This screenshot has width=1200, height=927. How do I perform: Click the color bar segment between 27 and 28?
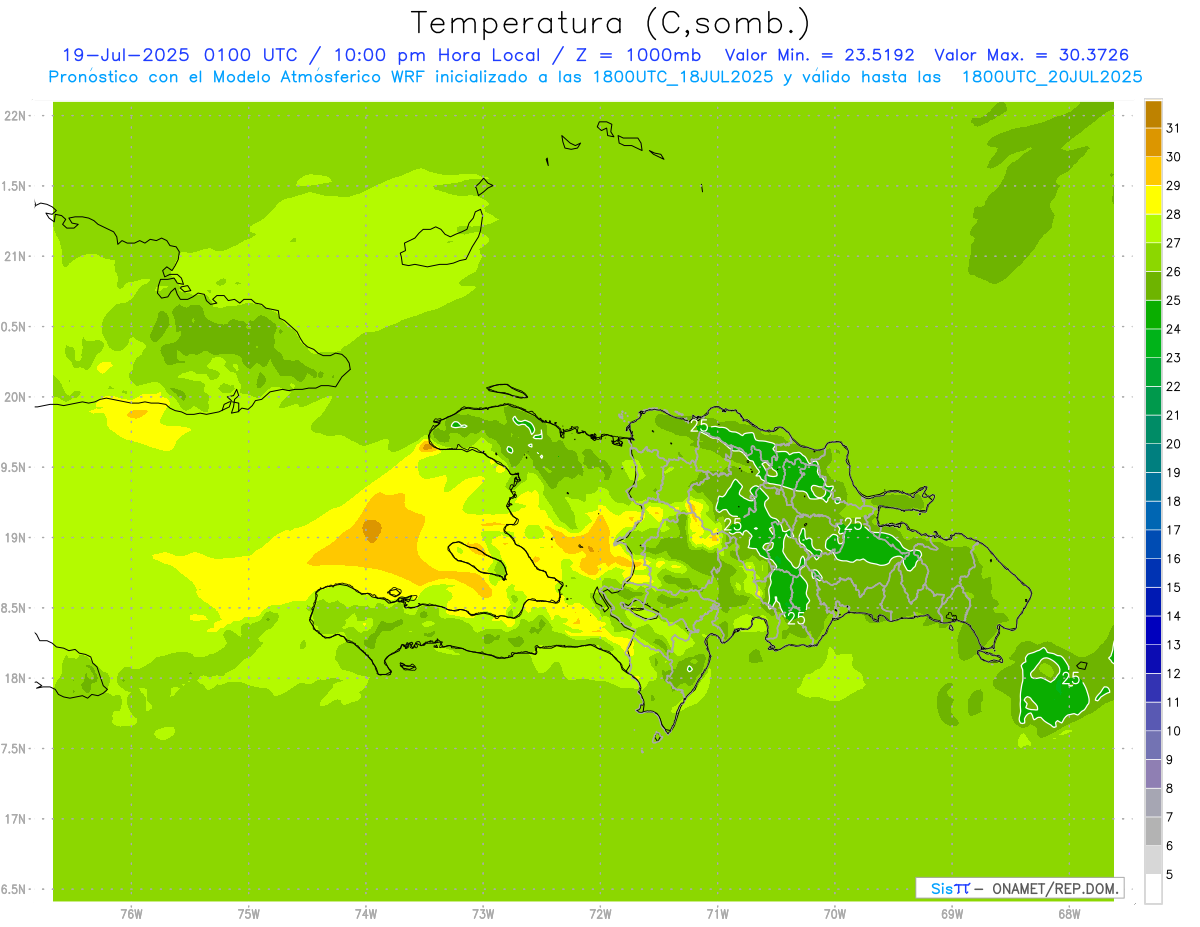pyautogui.click(x=1153, y=228)
